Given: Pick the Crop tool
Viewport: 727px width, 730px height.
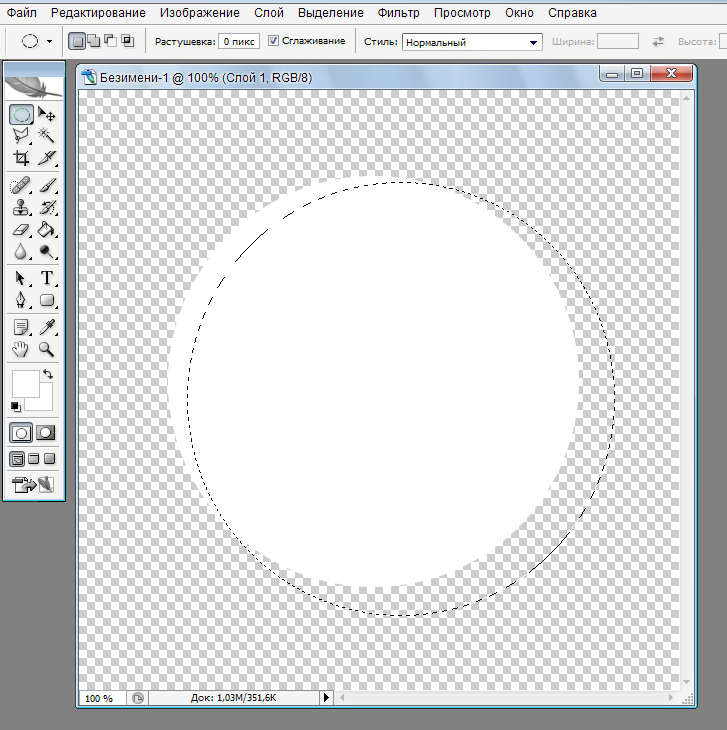Looking at the screenshot, I should (21, 158).
